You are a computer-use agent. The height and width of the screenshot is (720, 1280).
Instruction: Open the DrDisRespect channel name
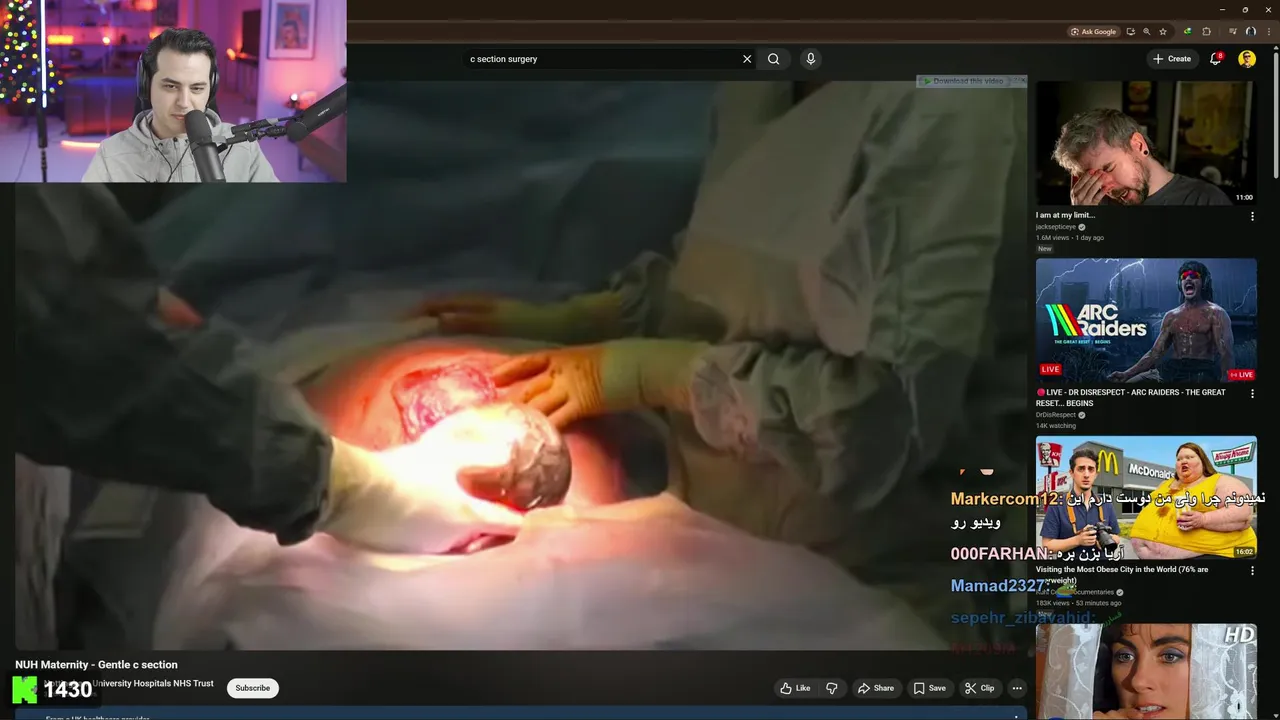click(x=1055, y=415)
